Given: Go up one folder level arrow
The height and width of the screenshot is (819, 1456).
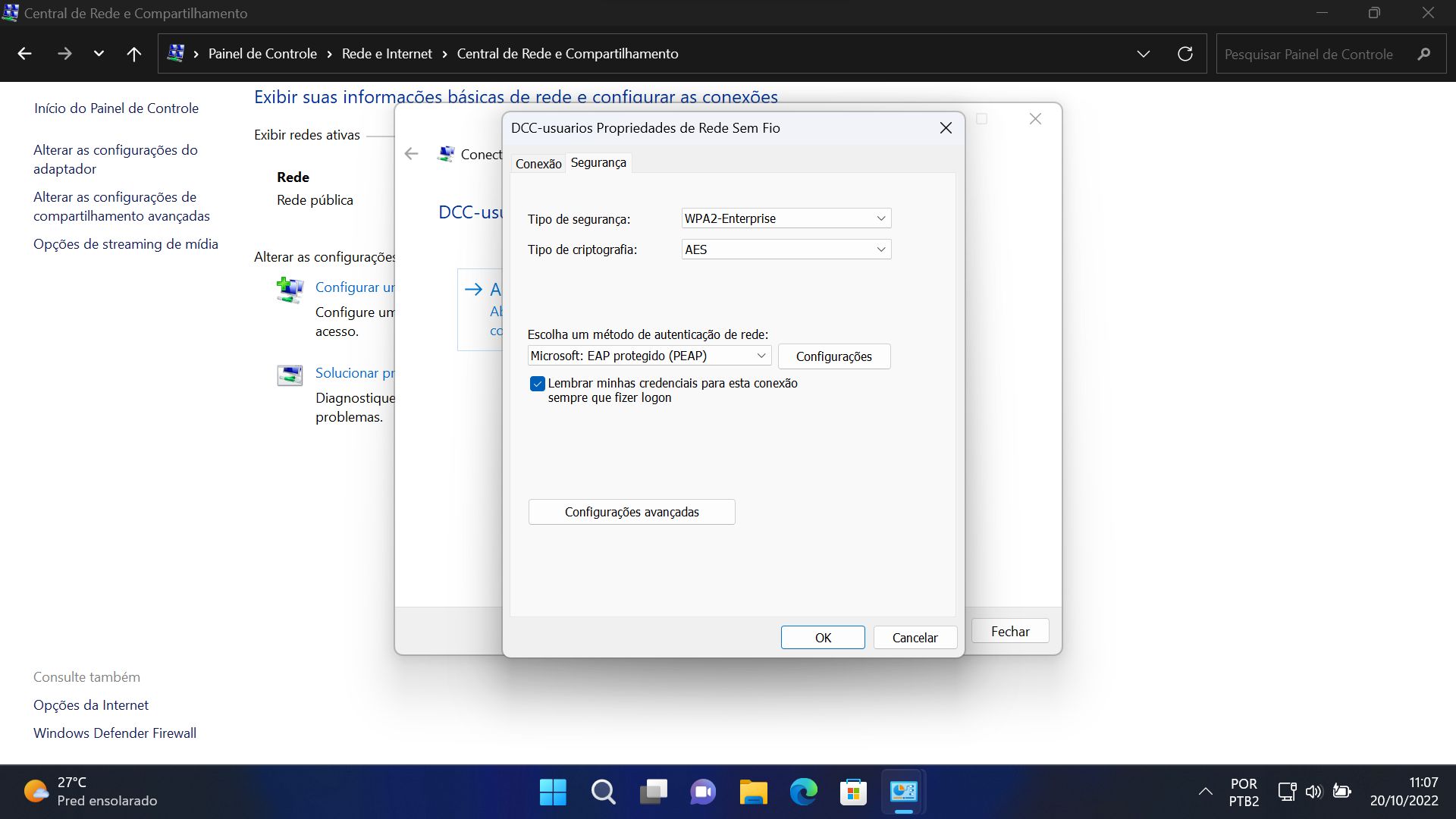Looking at the screenshot, I should pyautogui.click(x=134, y=54).
